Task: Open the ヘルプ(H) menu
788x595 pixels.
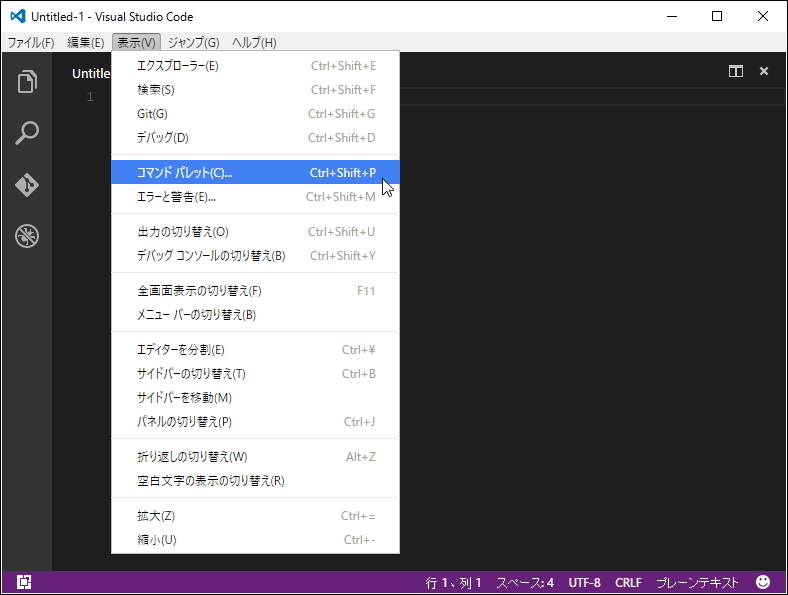Action: click(254, 43)
